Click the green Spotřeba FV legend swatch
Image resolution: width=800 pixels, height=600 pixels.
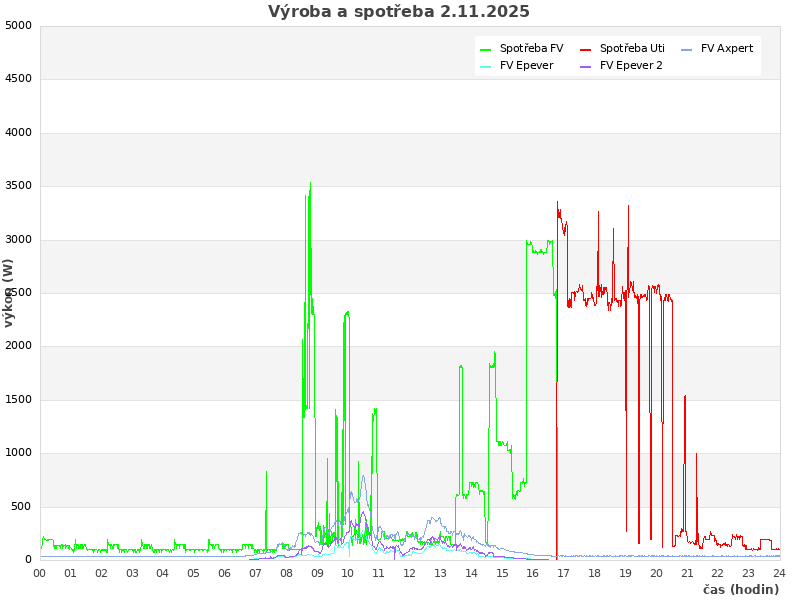tap(486, 49)
